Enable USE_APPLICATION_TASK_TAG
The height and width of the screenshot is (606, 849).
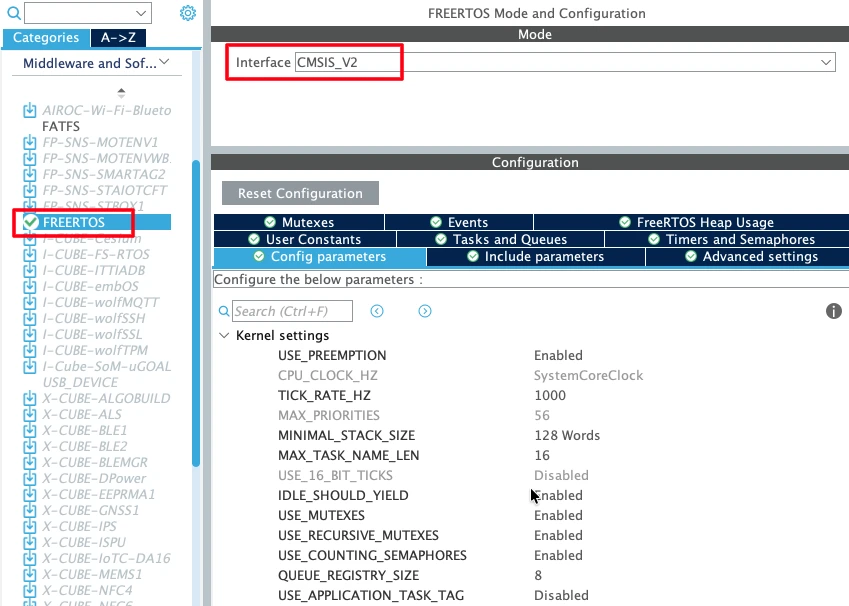pyautogui.click(x=561, y=595)
